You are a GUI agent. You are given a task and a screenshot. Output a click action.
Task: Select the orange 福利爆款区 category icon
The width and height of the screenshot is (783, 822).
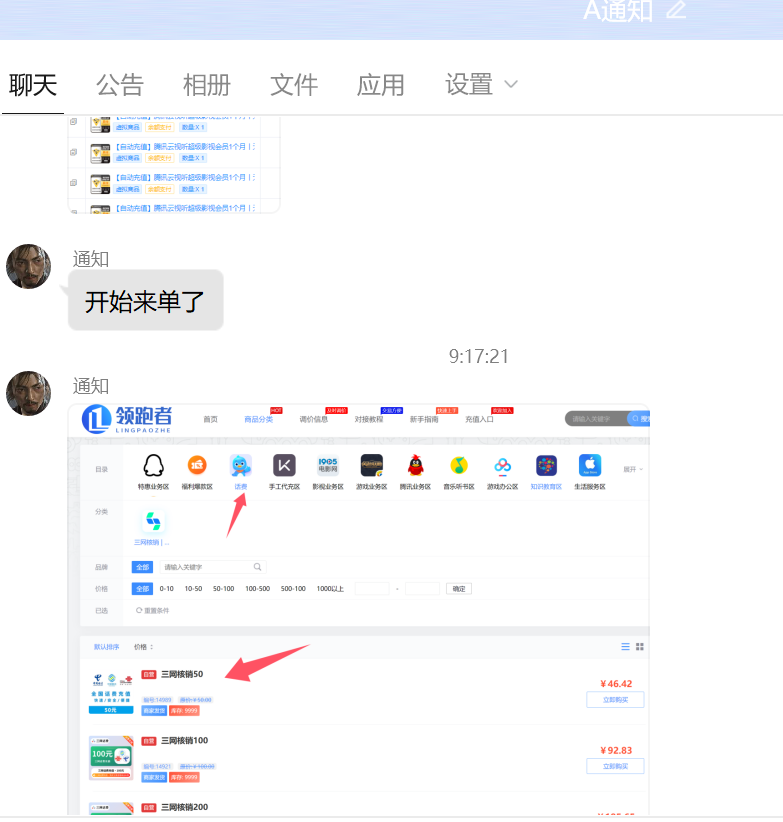[x=197, y=465]
